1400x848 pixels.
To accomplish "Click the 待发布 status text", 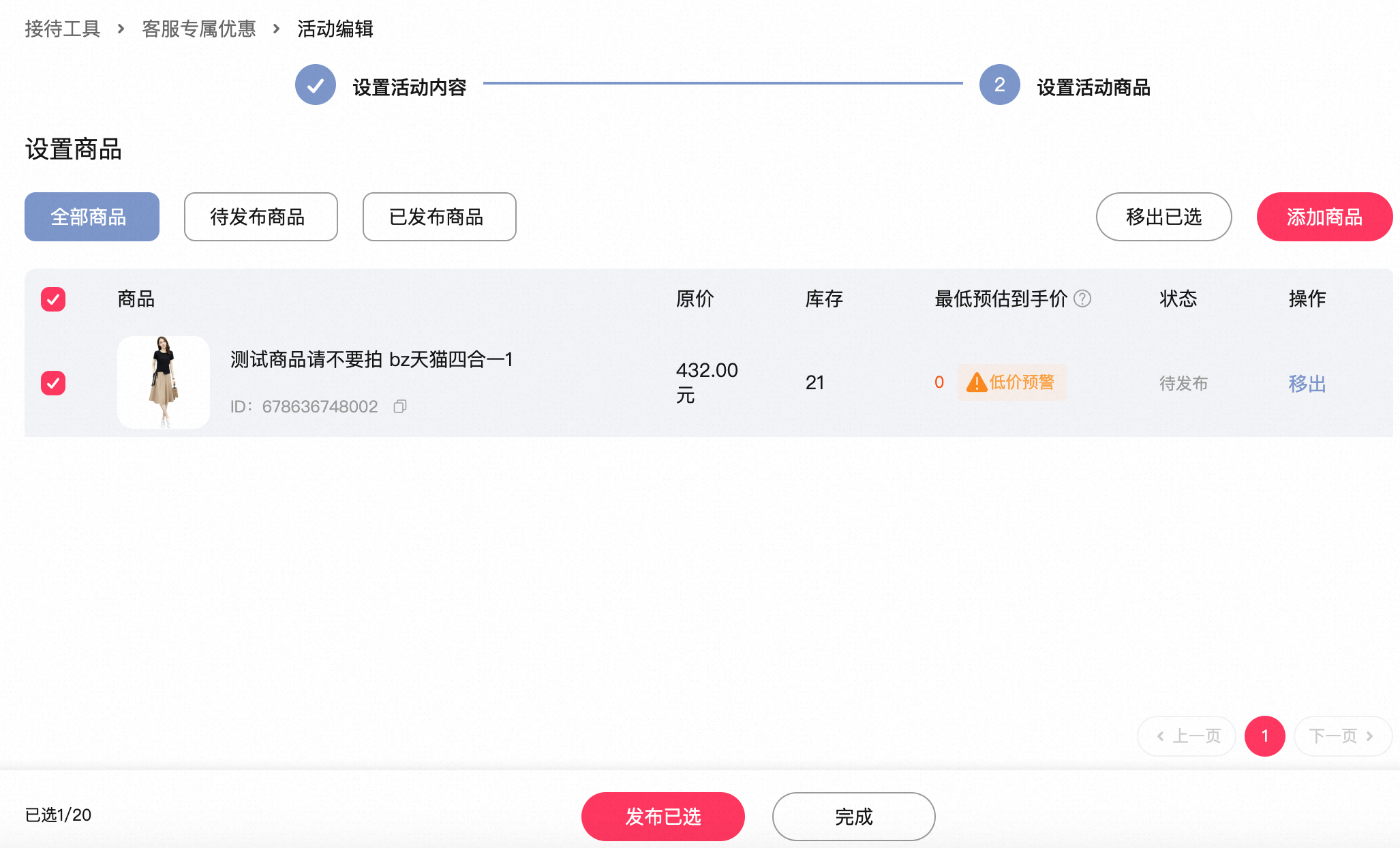I will point(1184,384).
